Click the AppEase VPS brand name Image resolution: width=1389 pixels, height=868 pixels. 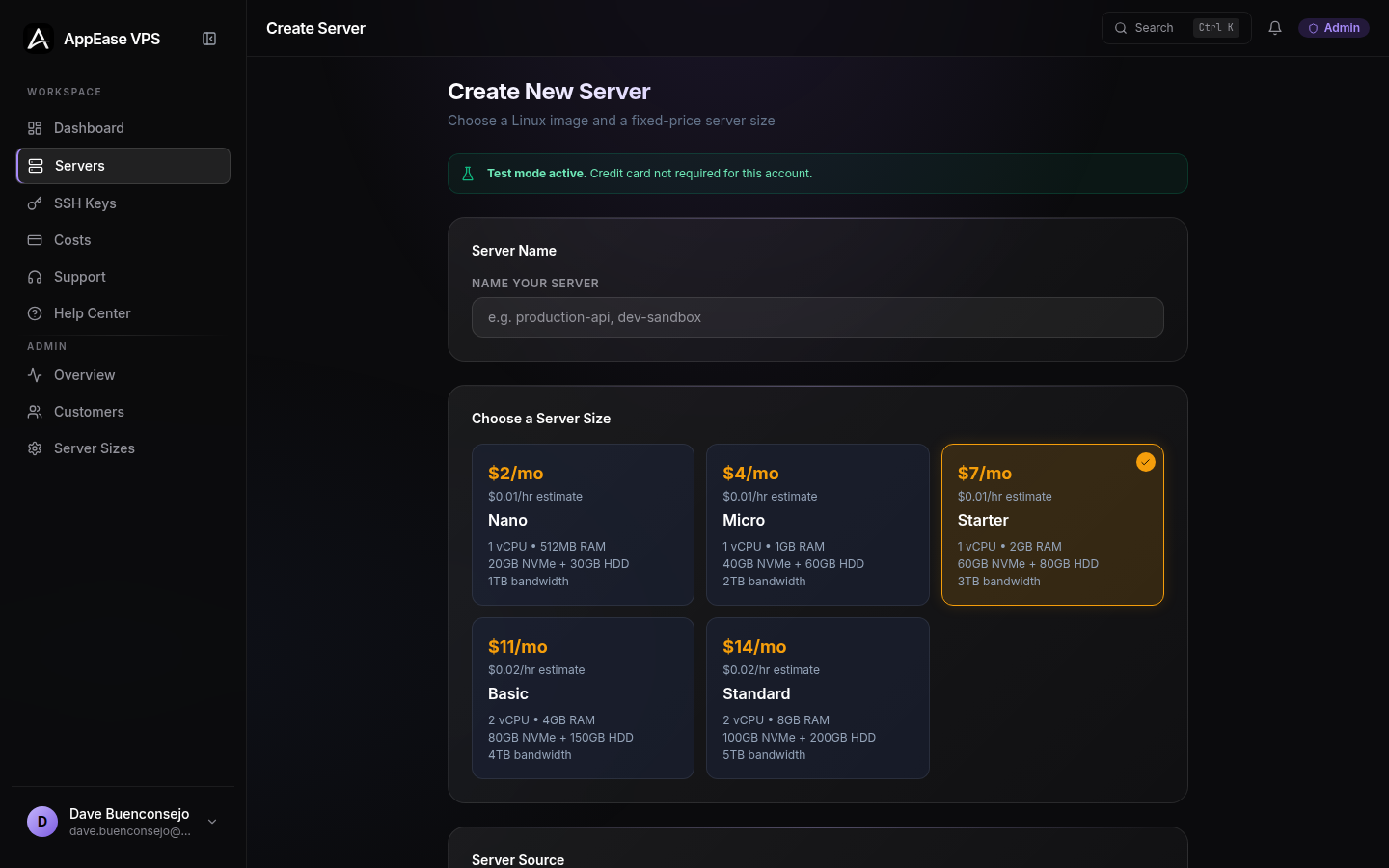112,39
